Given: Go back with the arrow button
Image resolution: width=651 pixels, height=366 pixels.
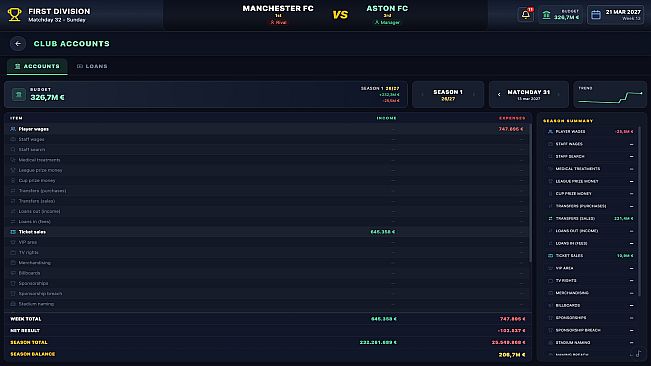Looking at the screenshot, I should click(x=18, y=44).
